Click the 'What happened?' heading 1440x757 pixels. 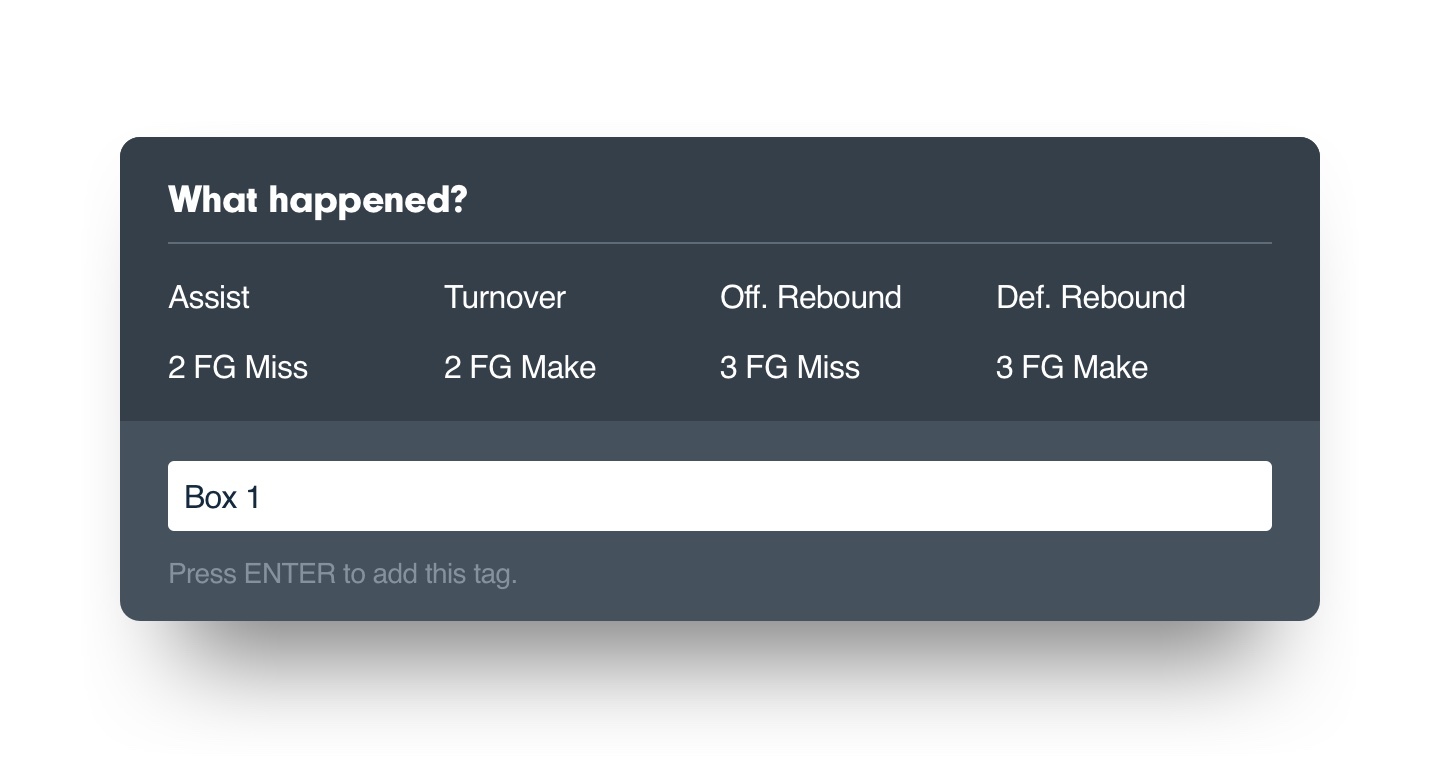click(x=317, y=200)
